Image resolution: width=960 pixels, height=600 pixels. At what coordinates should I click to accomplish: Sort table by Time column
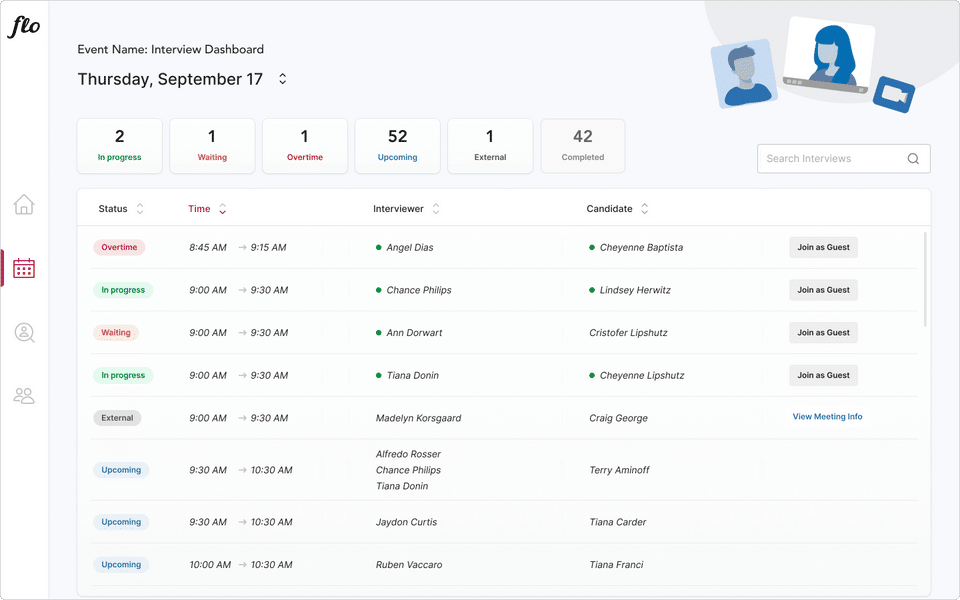point(222,209)
